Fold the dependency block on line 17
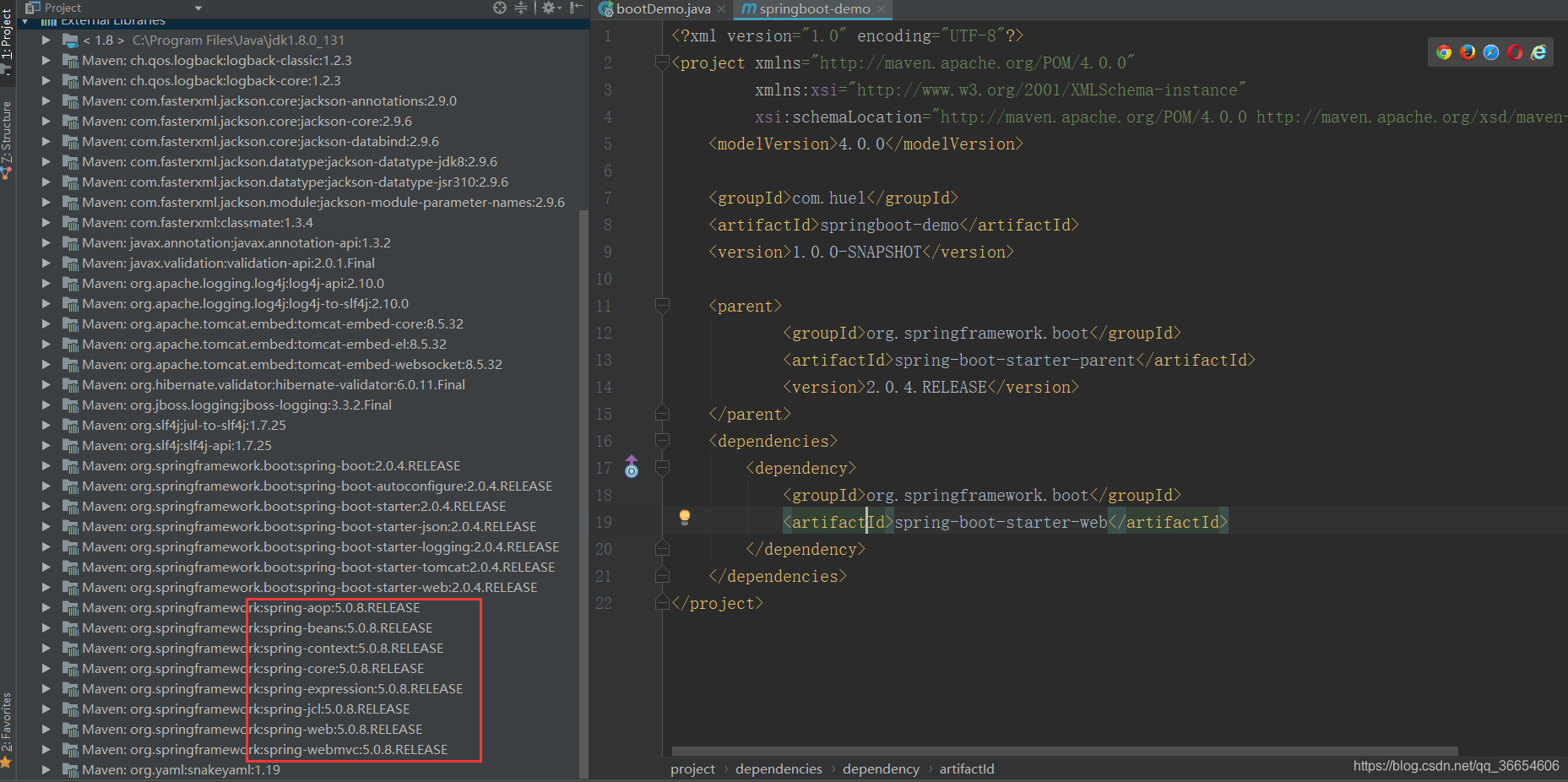The height and width of the screenshot is (782, 1568). [663, 468]
